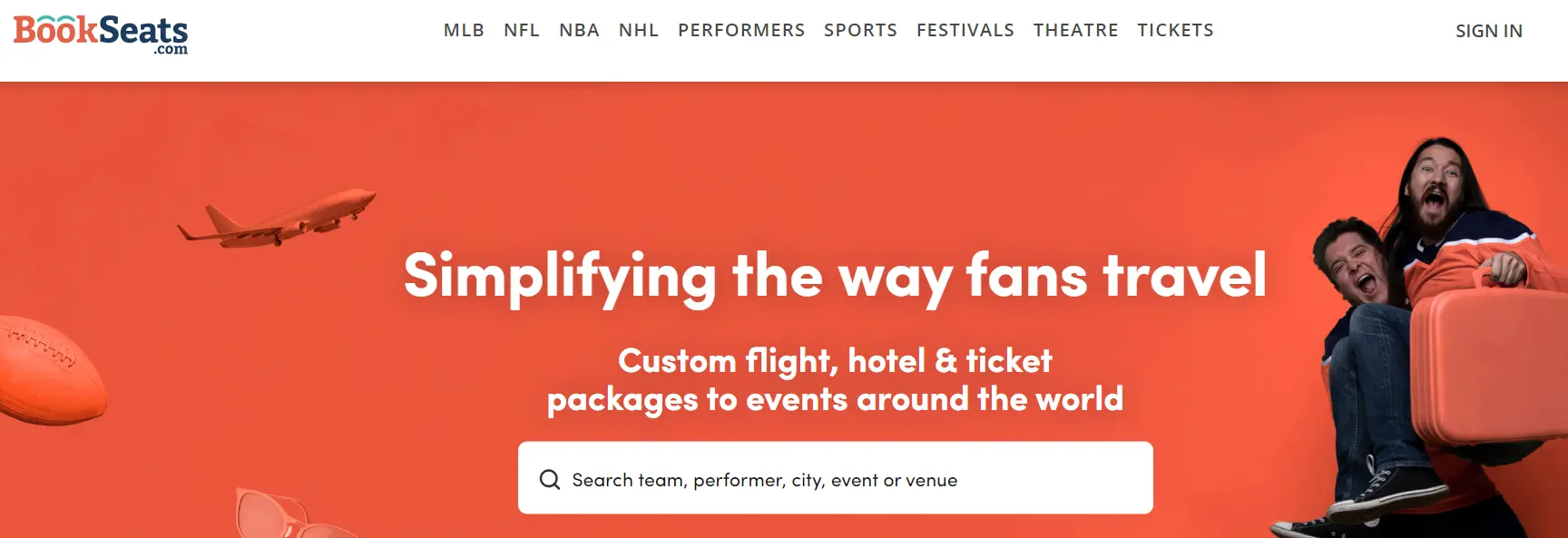Open the MLB menu
Screen dimensions: 1568x538
click(x=464, y=30)
